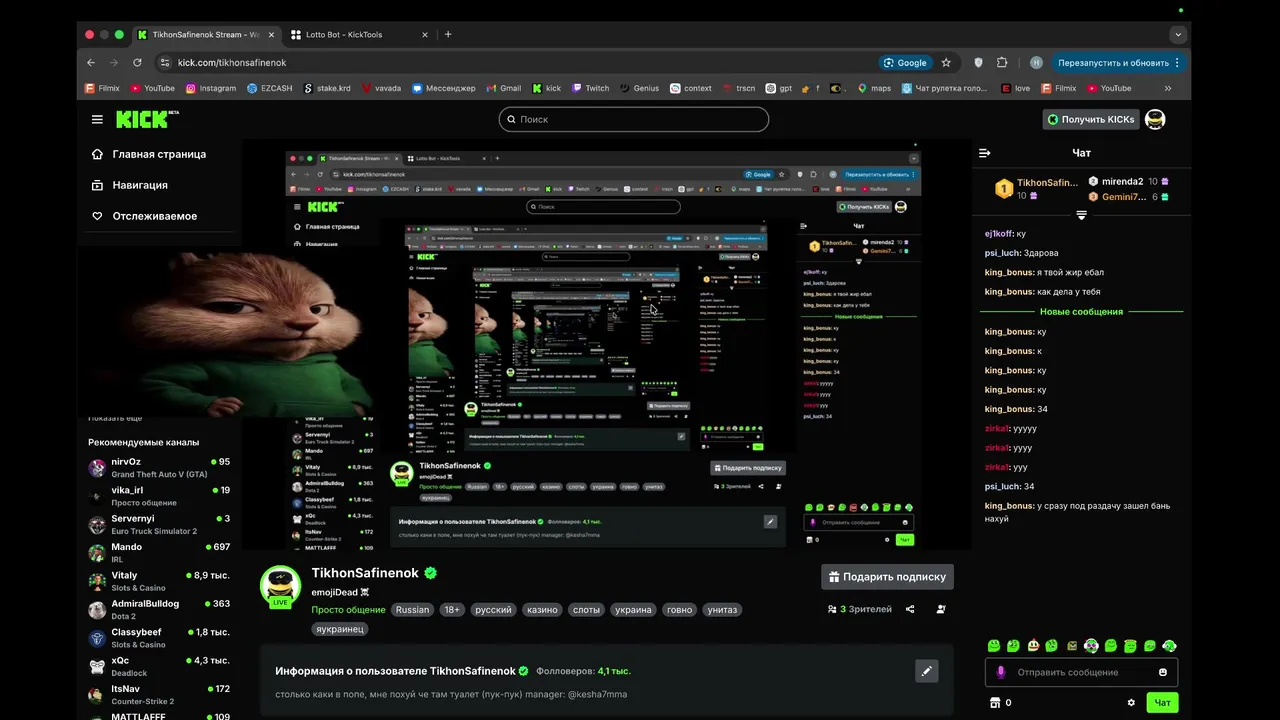Switch to the Lotto Bot - KickTools tab
The width and height of the screenshot is (1280, 720).
tap(360, 34)
